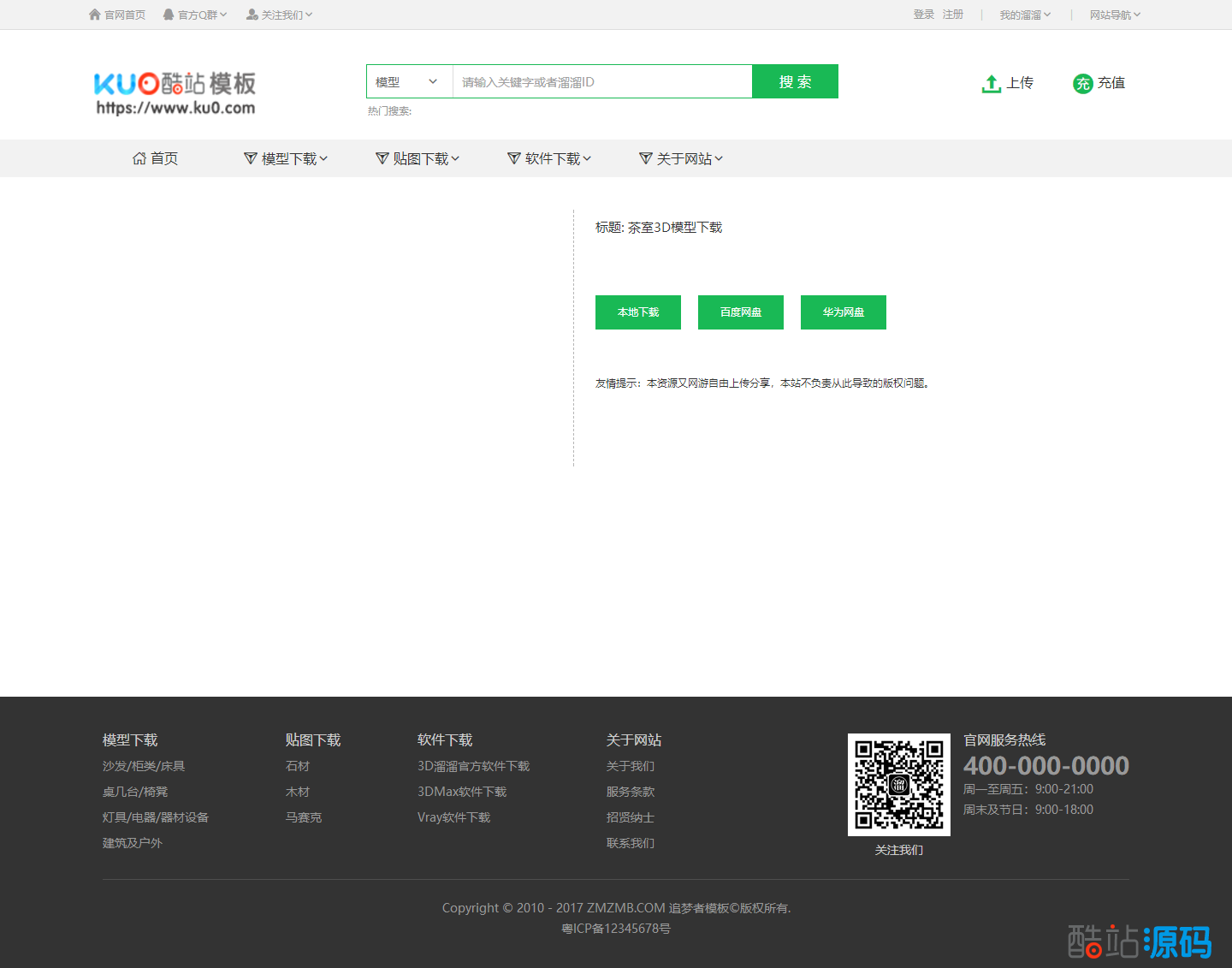The height and width of the screenshot is (968, 1232).
Task: Click the house icon in navigation bar
Action: 139,158
